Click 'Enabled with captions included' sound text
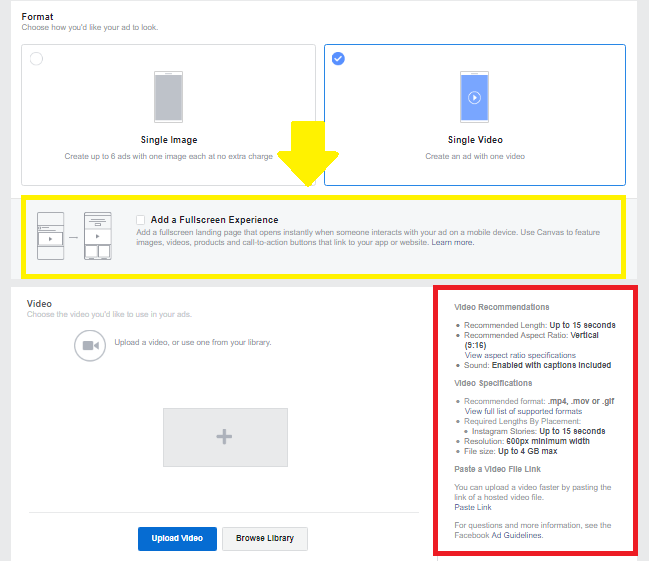649x561 pixels. click(x=551, y=365)
